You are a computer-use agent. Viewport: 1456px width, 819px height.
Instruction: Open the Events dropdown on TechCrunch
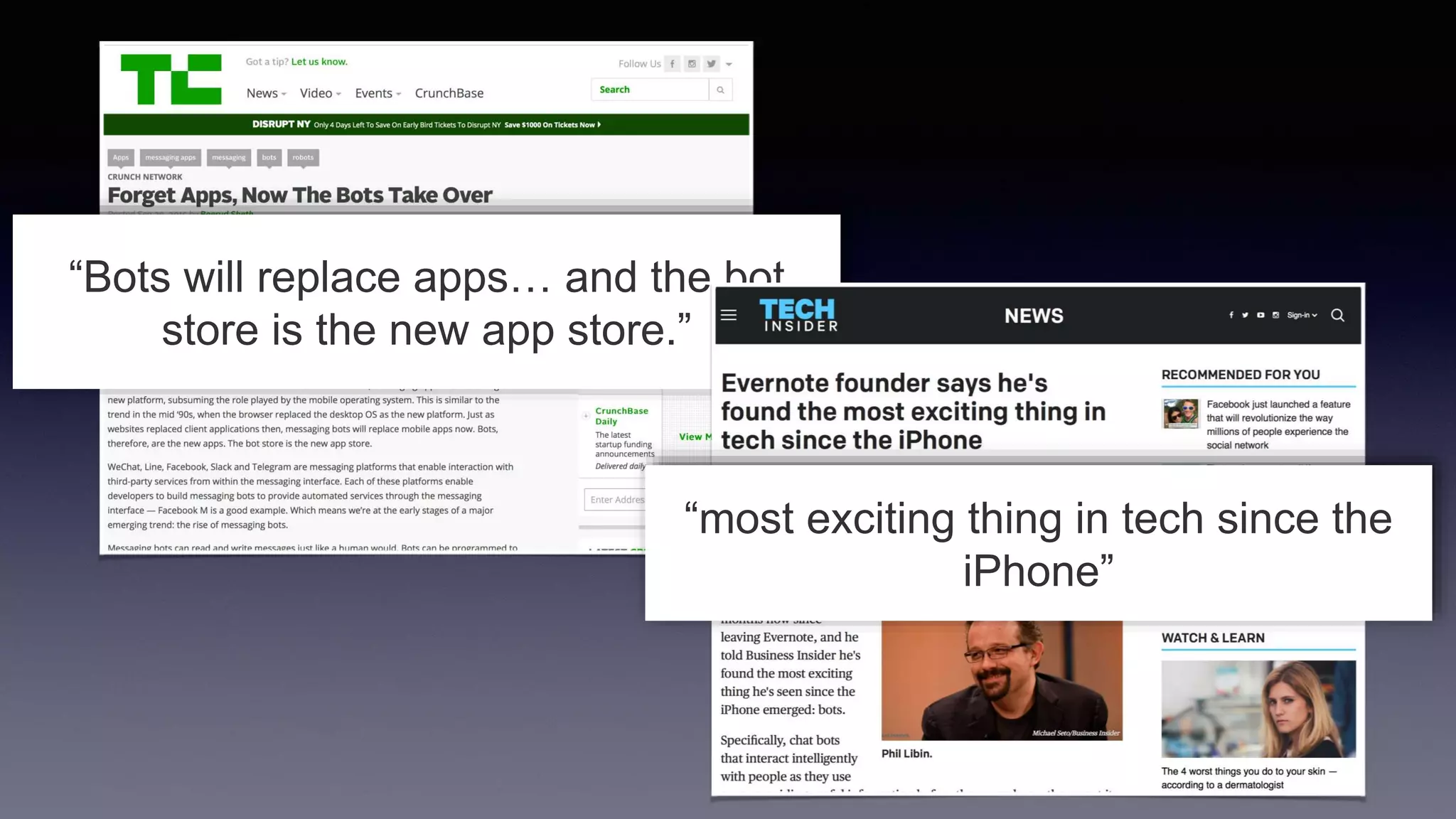[378, 93]
